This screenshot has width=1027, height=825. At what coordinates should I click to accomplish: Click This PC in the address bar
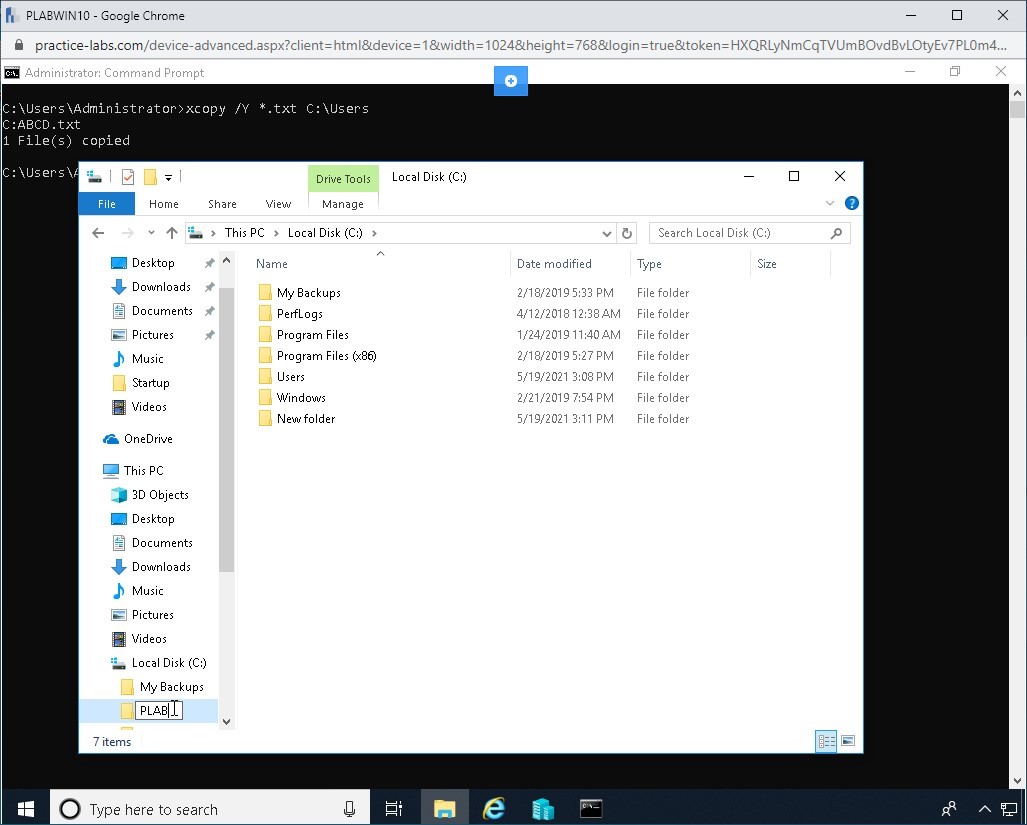pyautogui.click(x=244, y=233)
